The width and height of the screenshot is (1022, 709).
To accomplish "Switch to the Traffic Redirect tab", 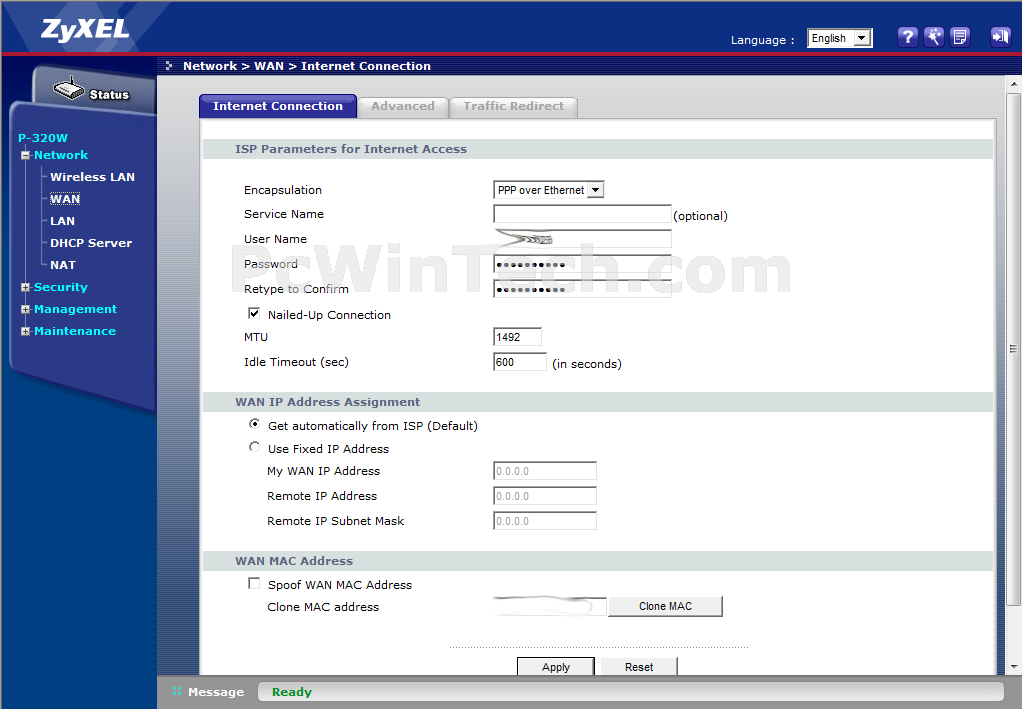I will point(514,107).
